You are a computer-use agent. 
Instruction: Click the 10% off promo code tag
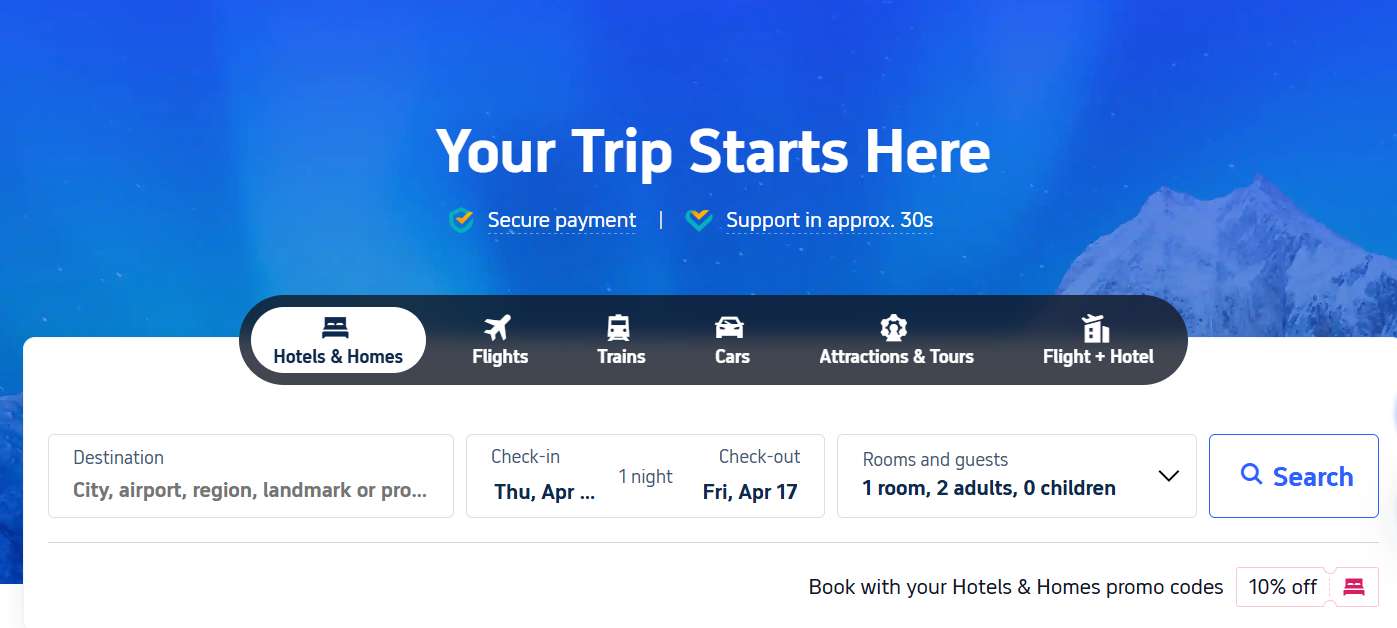1283,587
